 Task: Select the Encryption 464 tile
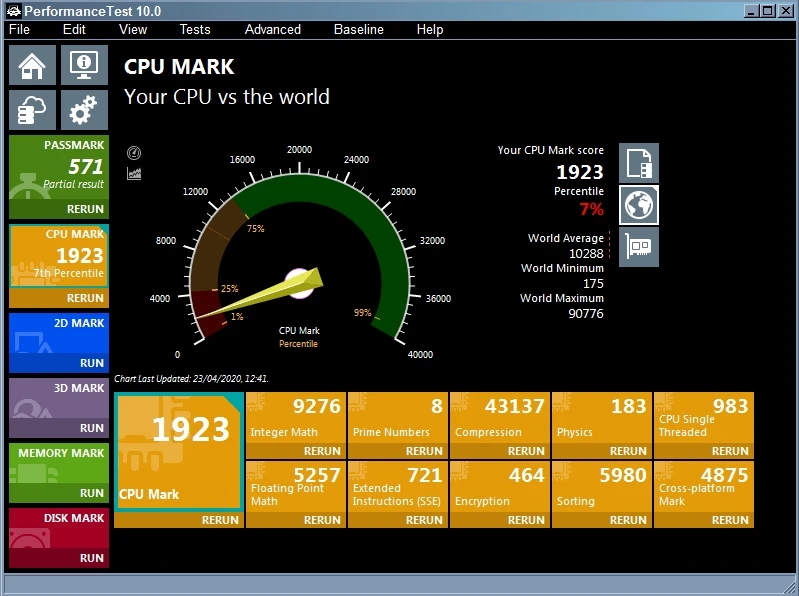(500, 487)
